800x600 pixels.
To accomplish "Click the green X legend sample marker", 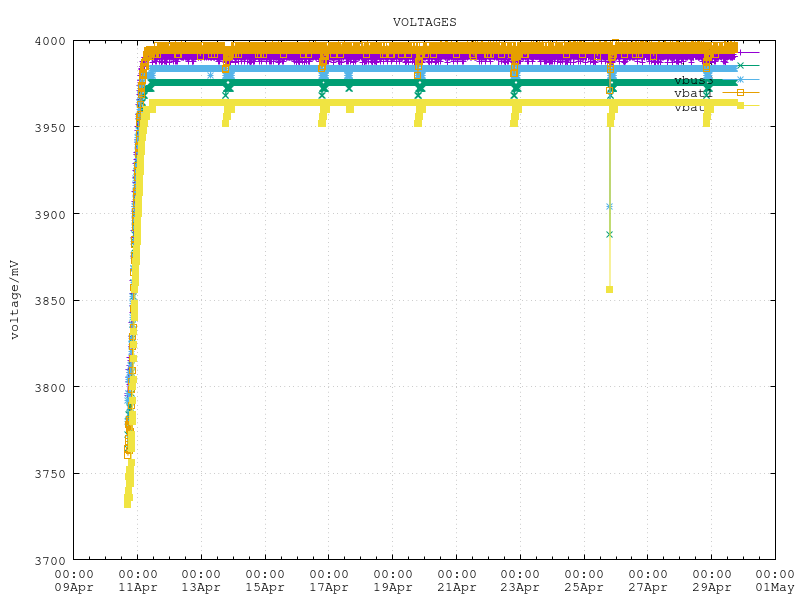I will (x=740, y=65).
